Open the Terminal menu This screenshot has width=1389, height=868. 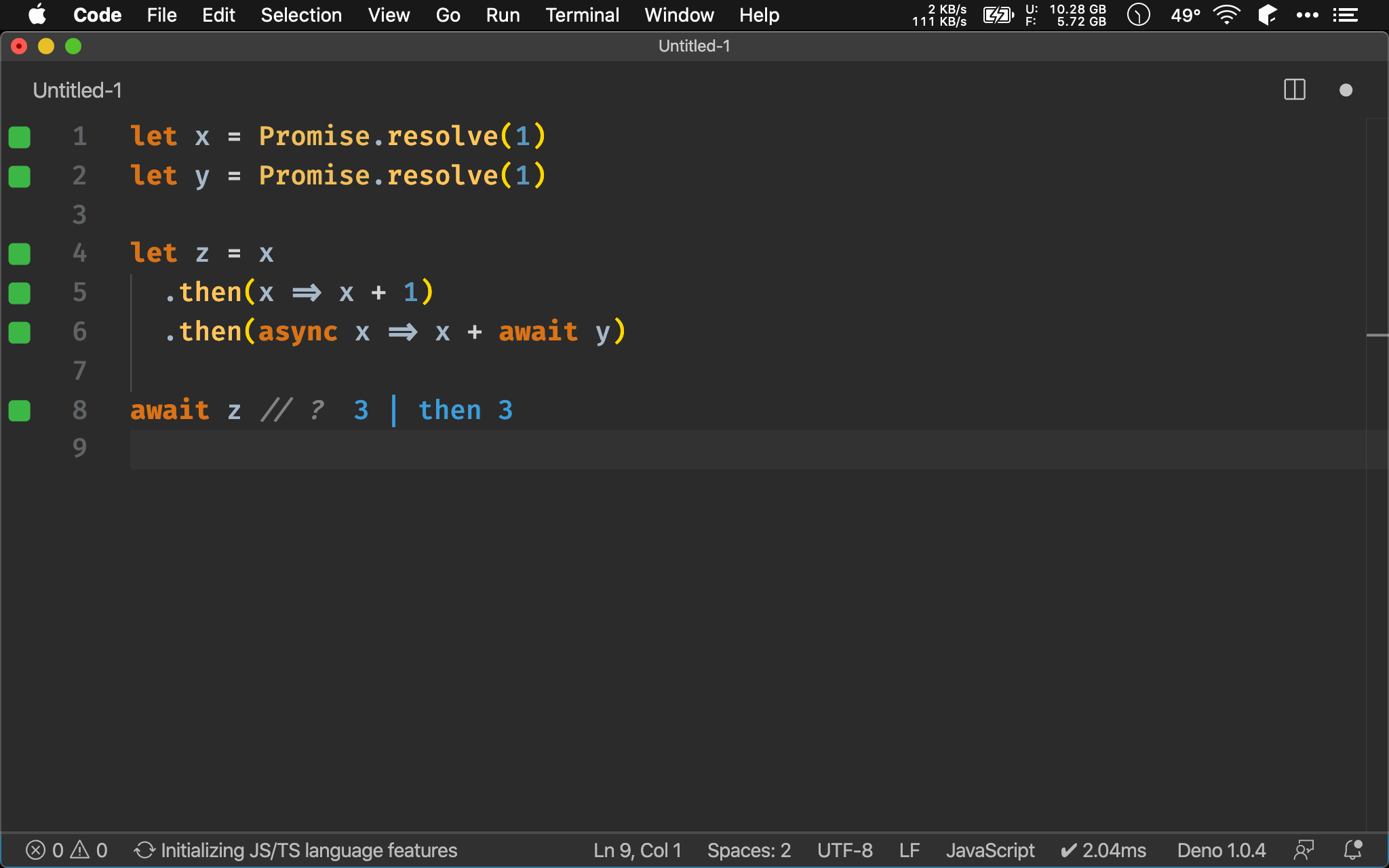582,15
